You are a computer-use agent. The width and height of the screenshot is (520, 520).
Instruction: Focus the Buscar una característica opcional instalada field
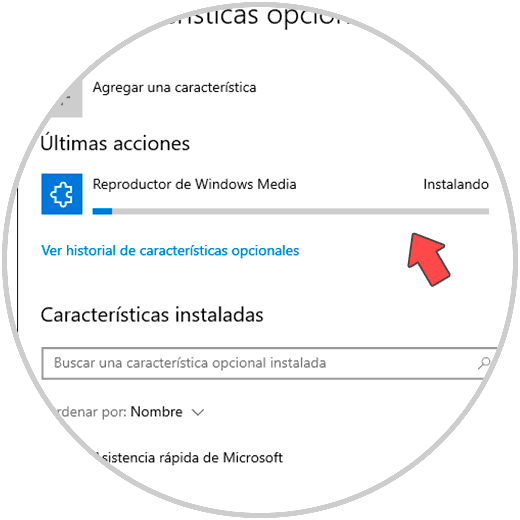coord(268,363)
